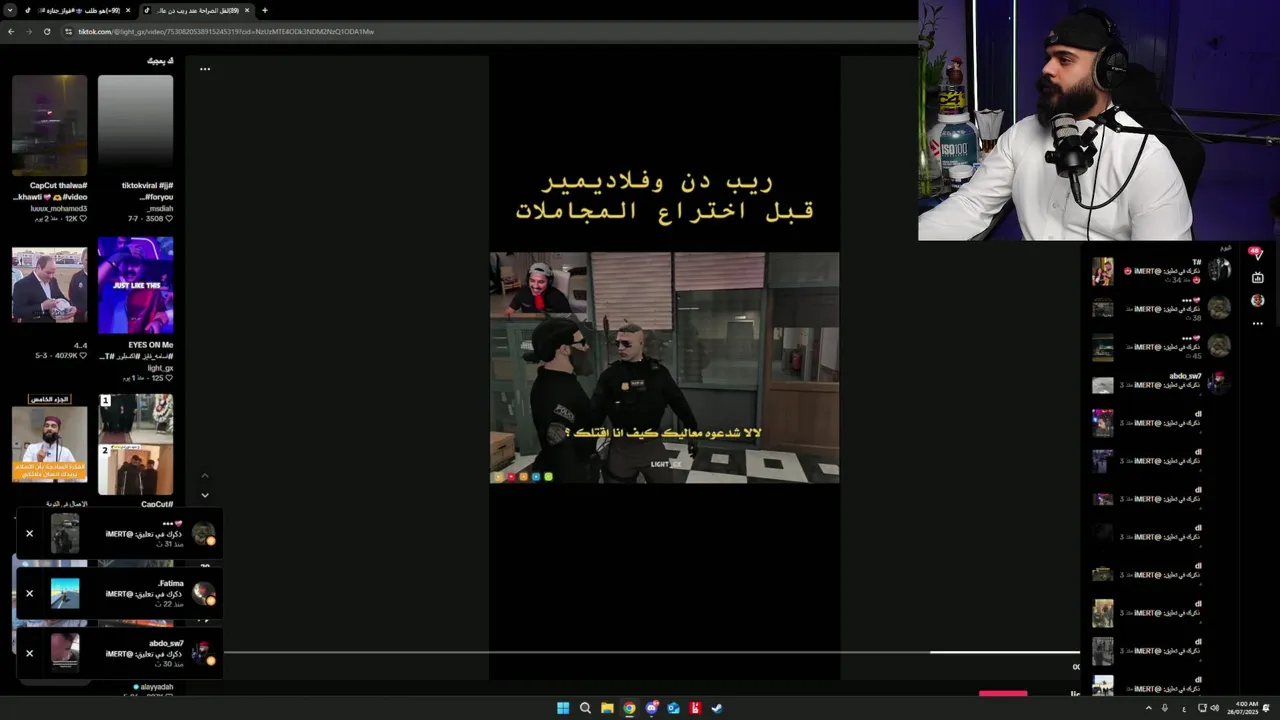Viewport: 1280px width, 720px height.
Task: Click the luuux_mohamed3 username link
Action: click(58, 208)
